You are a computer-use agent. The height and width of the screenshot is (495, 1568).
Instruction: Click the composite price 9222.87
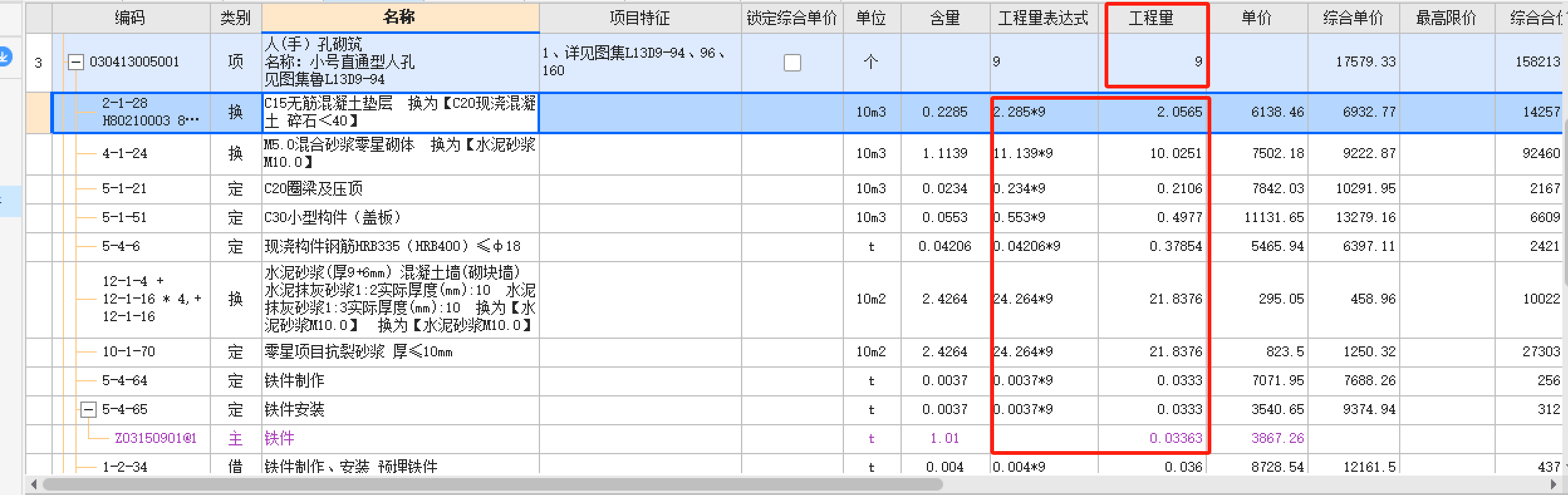(x=1353, y=154)
